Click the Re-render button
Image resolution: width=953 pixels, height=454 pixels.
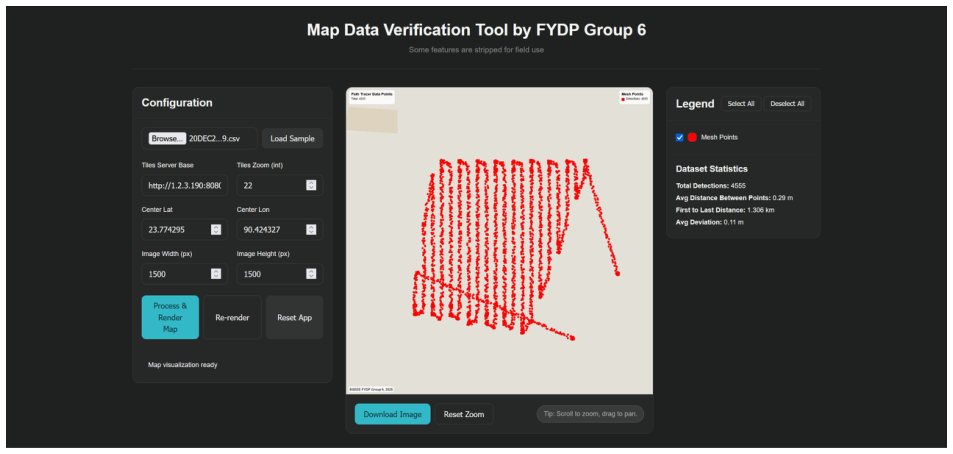point(232,317)
